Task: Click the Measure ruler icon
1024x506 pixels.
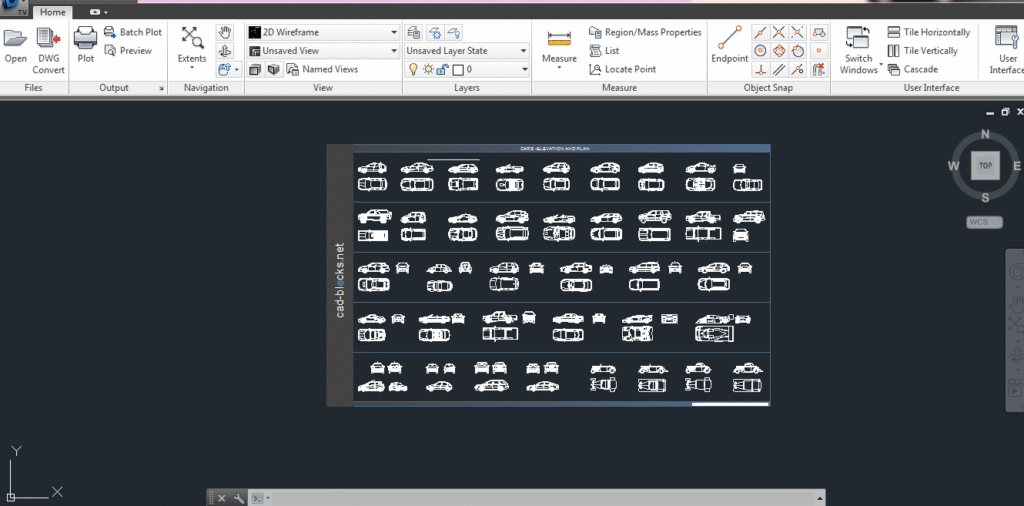Action: click(559, 39)
